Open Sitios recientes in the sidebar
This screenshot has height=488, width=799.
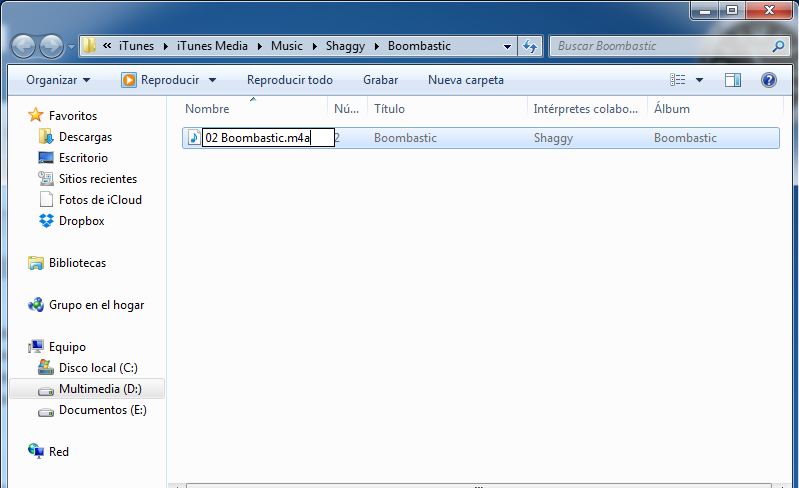click(x=98, y=179)
